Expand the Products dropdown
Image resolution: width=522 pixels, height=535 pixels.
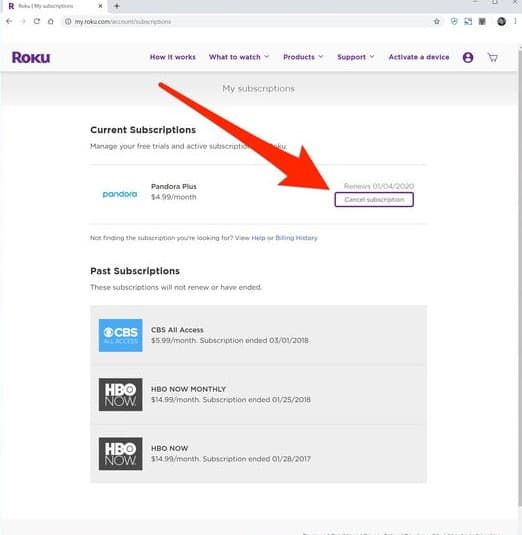pos(303,57)
